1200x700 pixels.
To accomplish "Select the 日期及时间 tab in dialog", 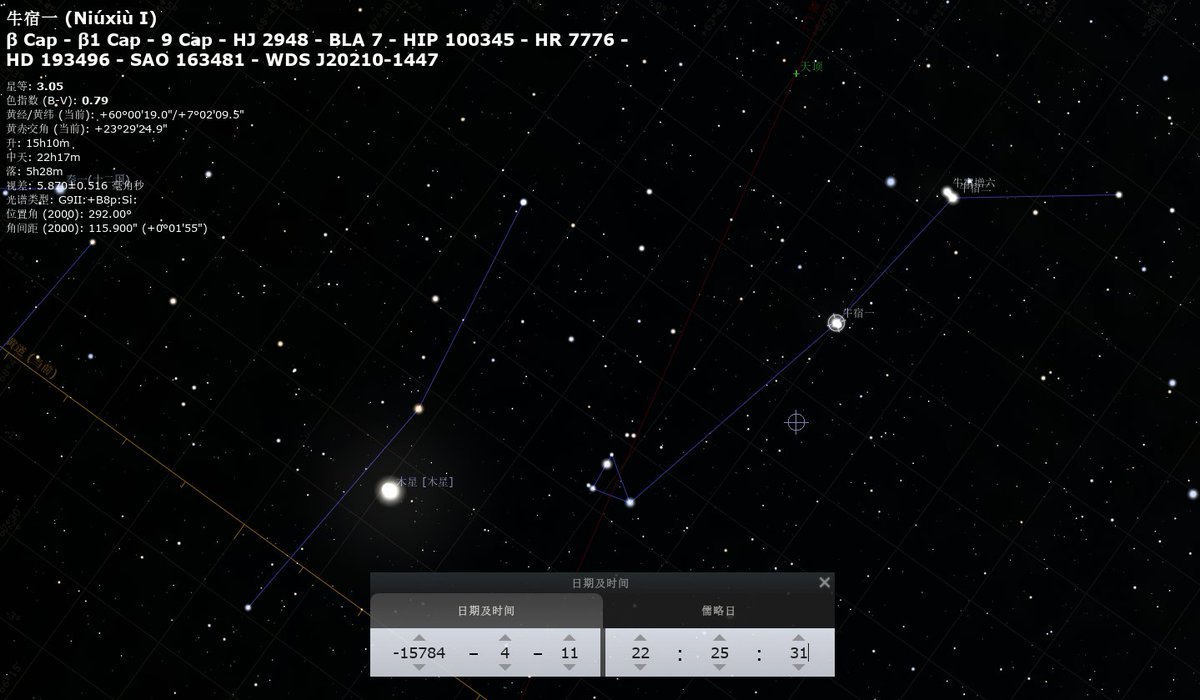I will tap(486, 610).
